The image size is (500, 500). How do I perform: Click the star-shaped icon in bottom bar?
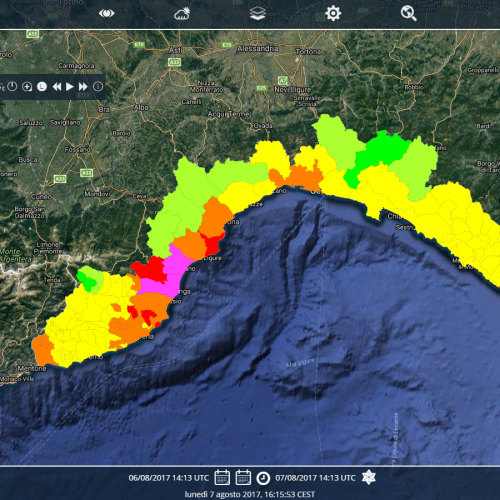[x=369, y=477]
